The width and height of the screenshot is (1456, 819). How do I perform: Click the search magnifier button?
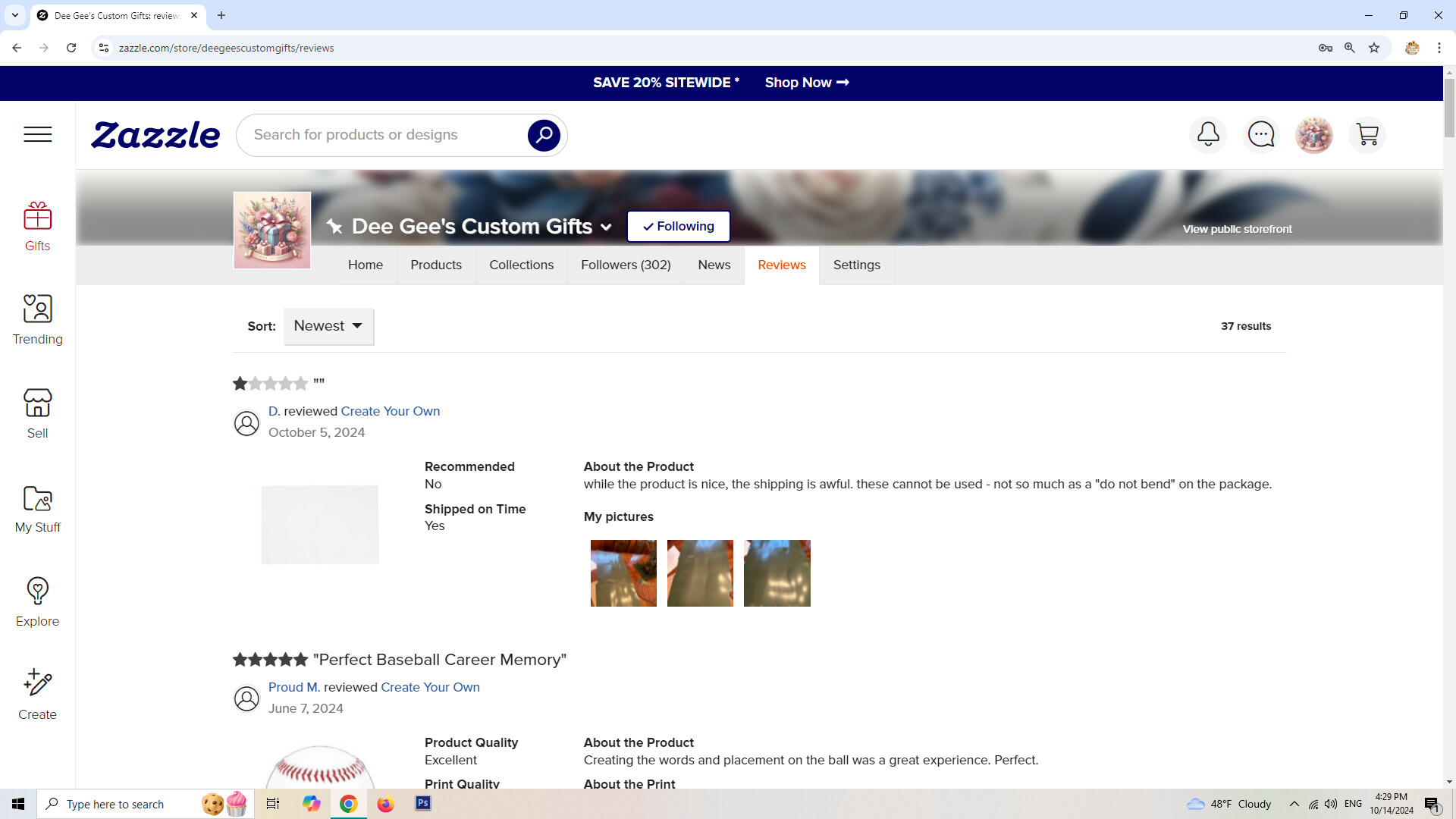coord(544,135)
